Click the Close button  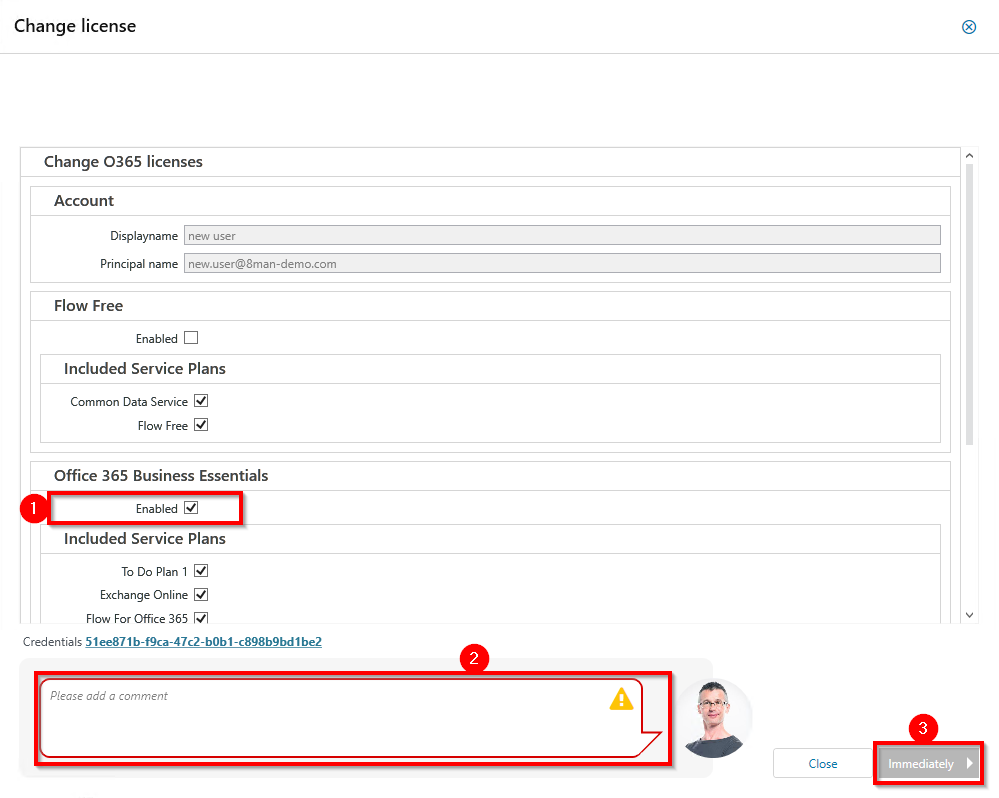822,764
